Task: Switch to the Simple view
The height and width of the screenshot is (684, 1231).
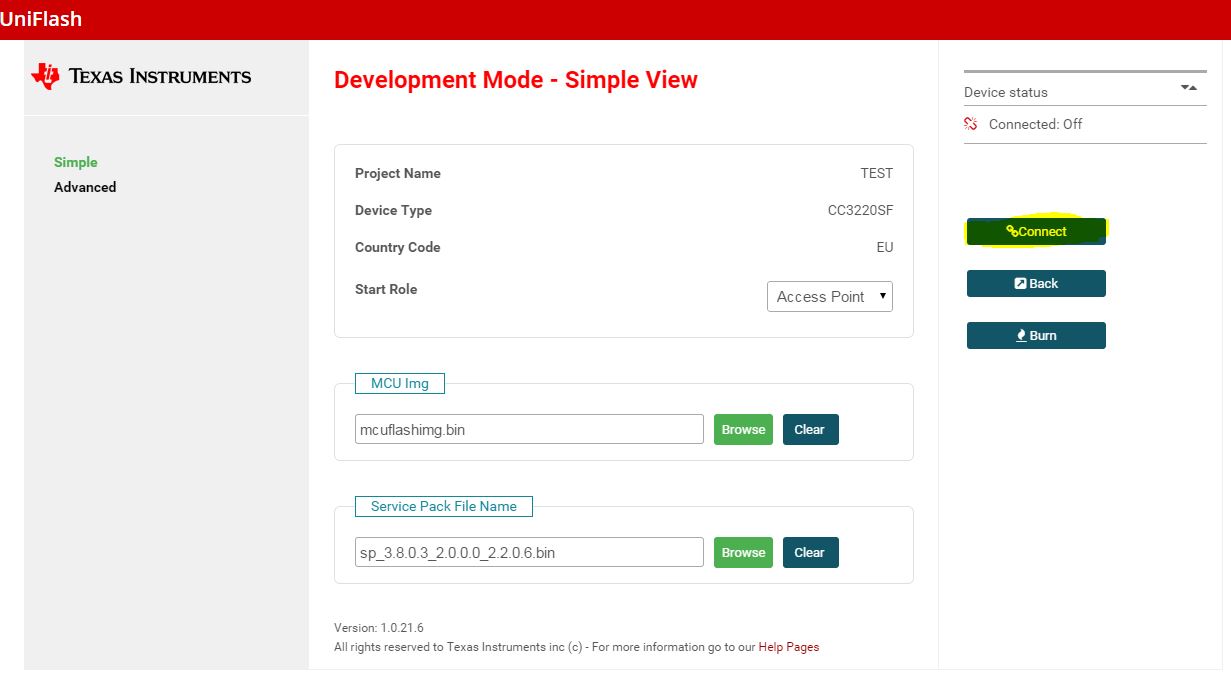Action: coord(76,162)
